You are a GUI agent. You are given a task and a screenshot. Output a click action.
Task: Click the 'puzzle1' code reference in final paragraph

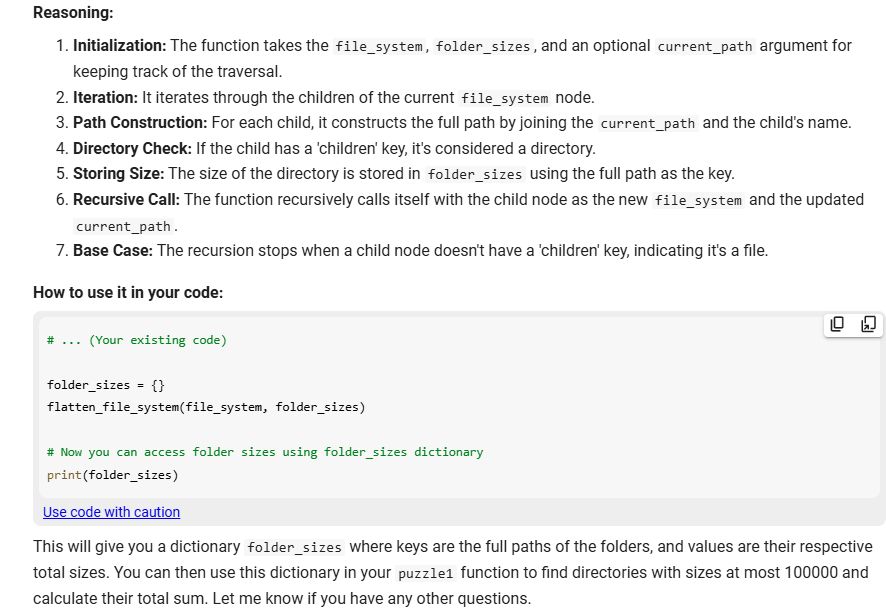(x=427, y=572)
